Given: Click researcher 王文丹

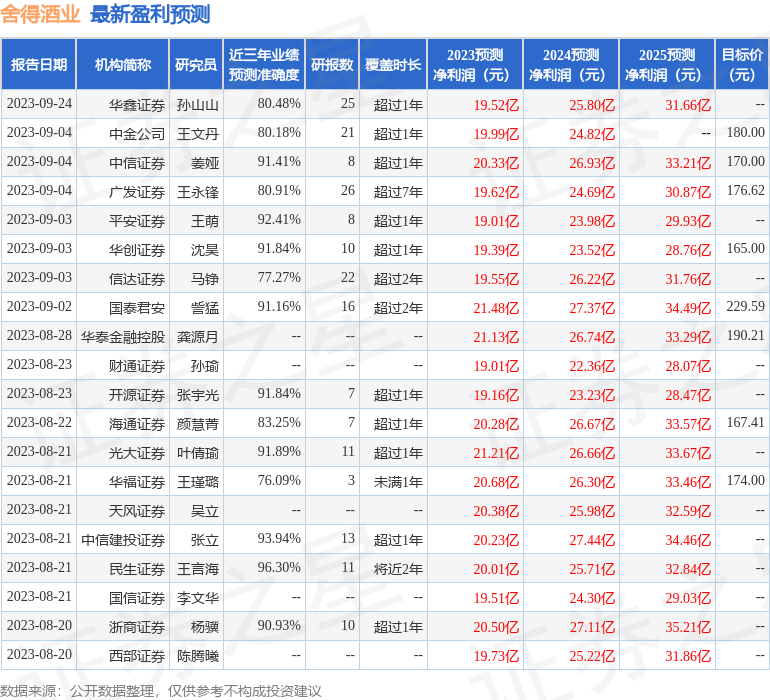Looking at the screenshot, I should coord(198,134).
